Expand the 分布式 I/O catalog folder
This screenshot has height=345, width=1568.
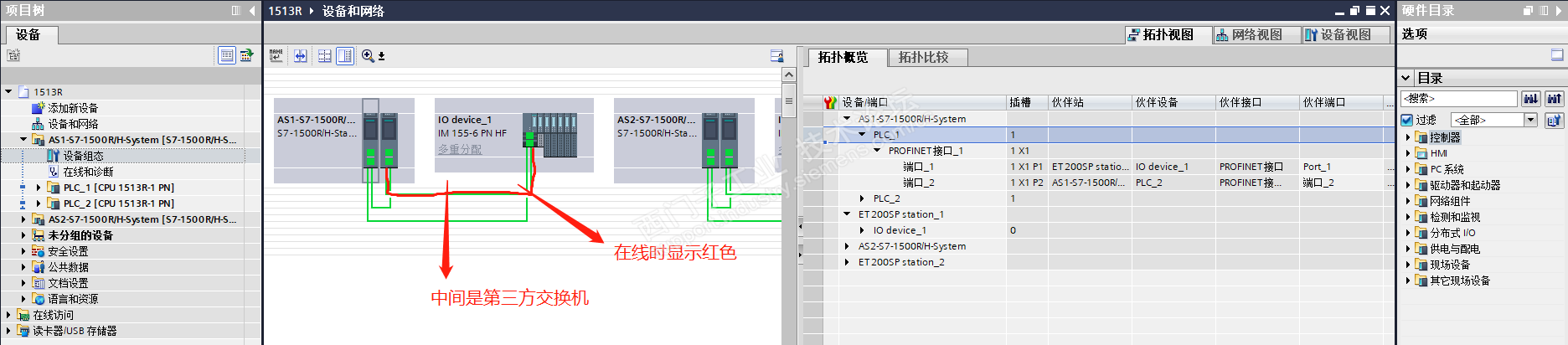1408,233
